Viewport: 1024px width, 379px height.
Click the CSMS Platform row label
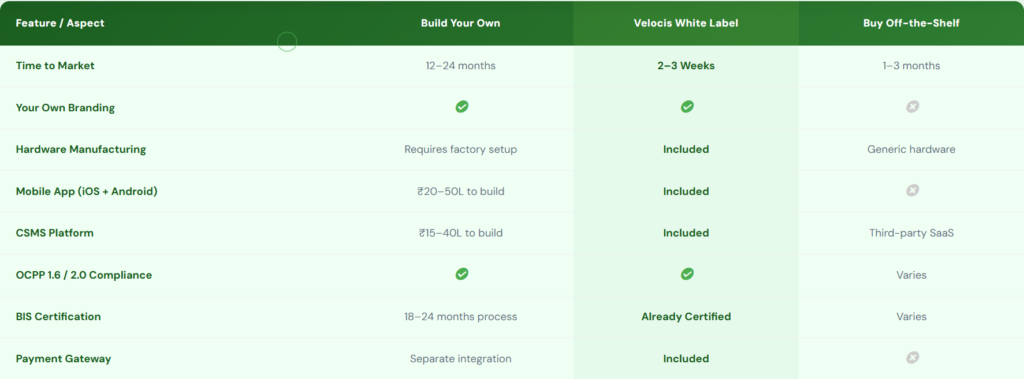tap(54, 233)
